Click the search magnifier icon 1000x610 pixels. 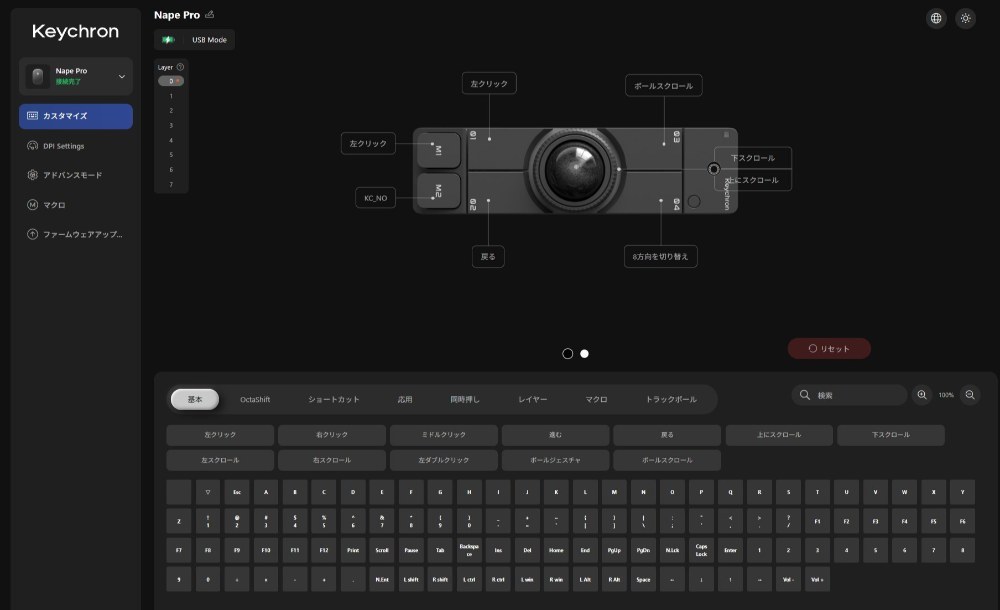805,395
